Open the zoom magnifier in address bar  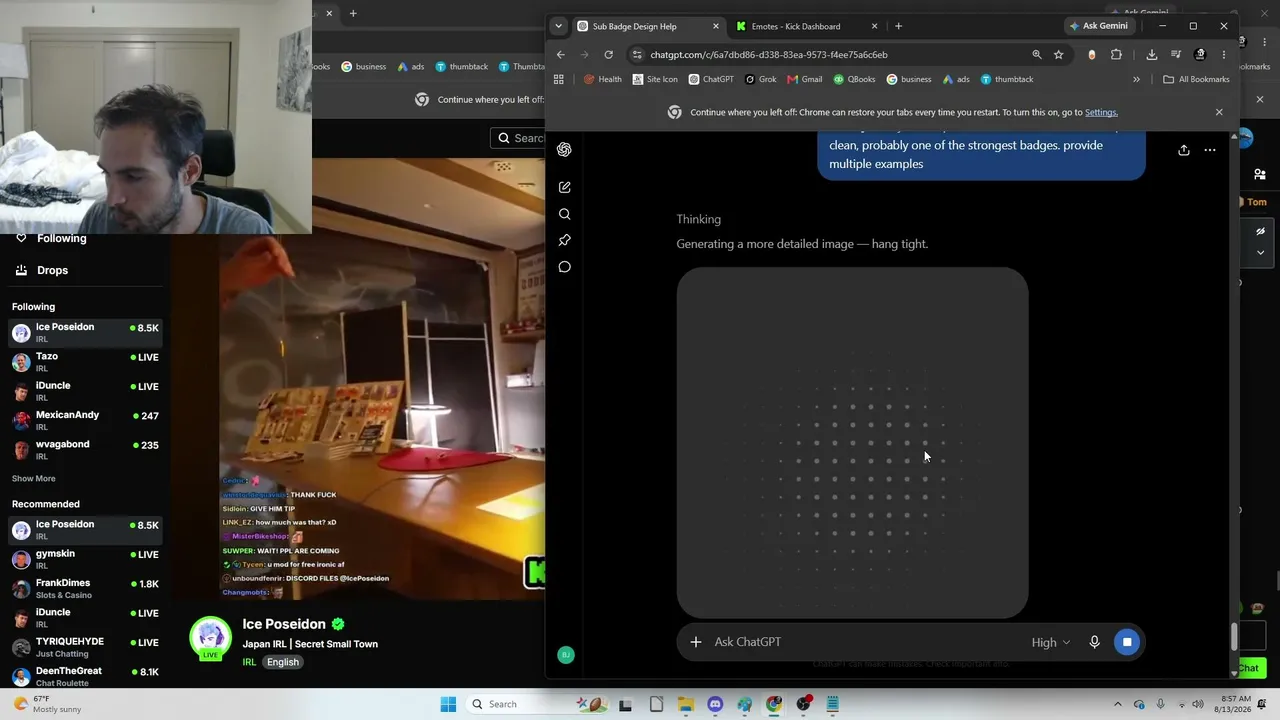1036,55
